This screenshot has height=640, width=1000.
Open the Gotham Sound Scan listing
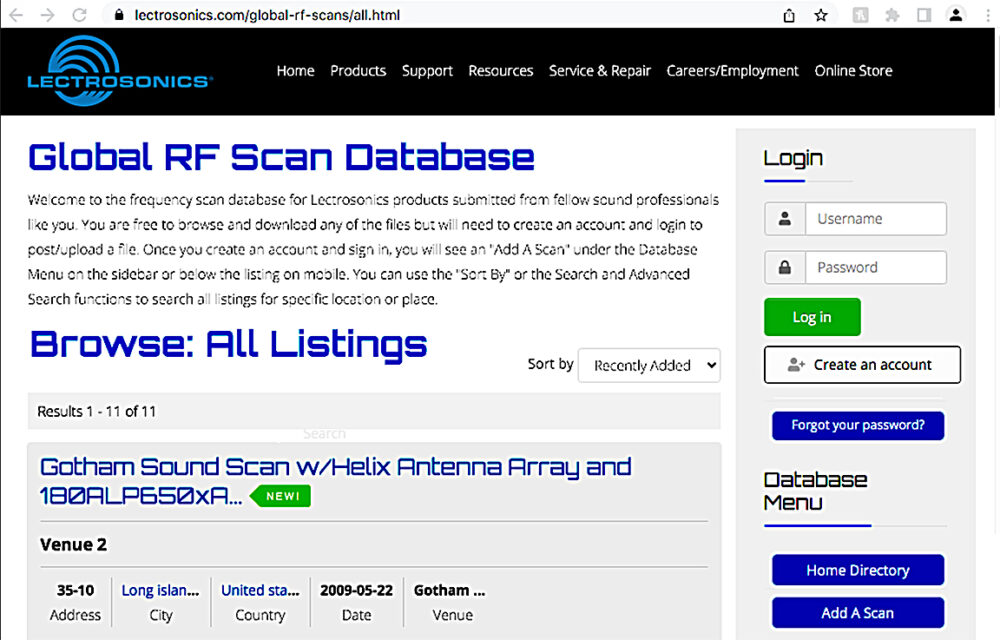pyautogui.click(x=335, y=466)
